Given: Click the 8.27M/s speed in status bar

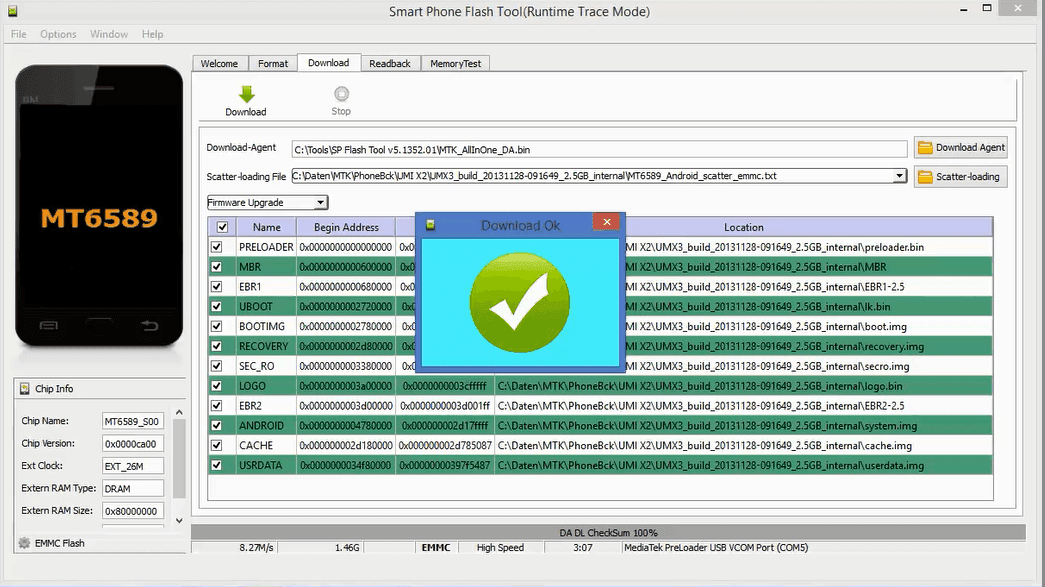Looking at the screenshot, I should [257, 548].
